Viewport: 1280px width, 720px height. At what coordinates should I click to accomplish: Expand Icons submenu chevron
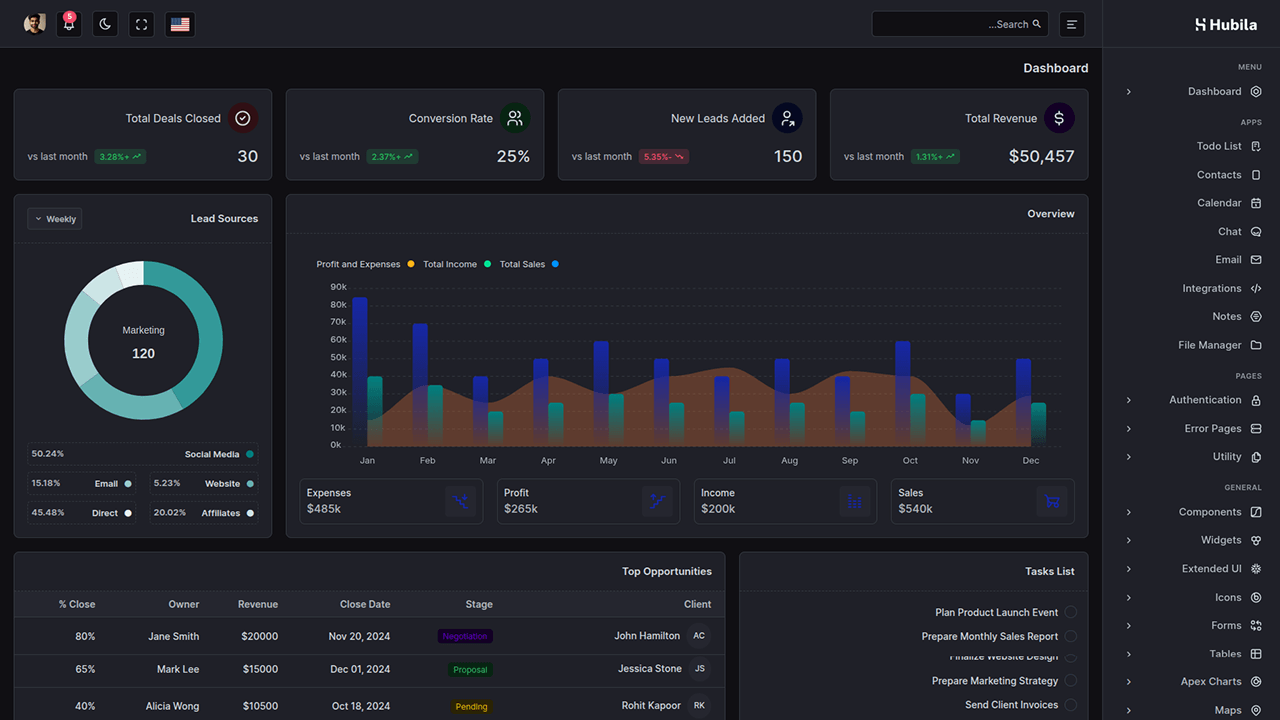pyautogui.click(x=1129, y=598)
